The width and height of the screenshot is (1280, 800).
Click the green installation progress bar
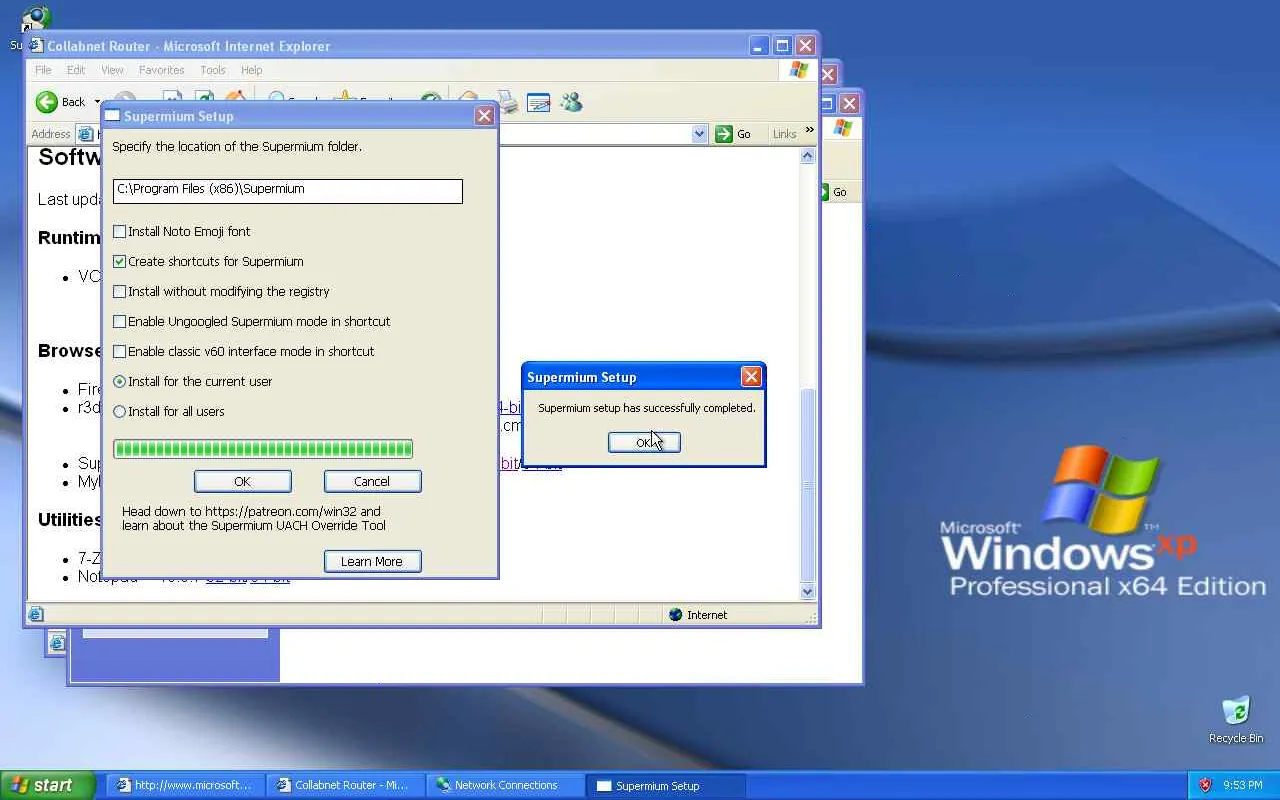point(263,449)
